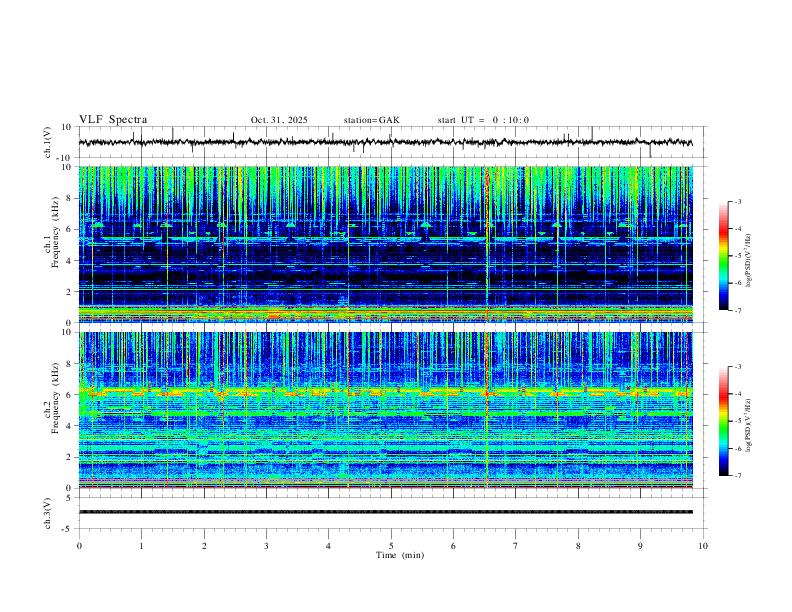The image size is (792, 612).
Task: Click the ch.2 PSD color scale bar
Action: point(723,421)
